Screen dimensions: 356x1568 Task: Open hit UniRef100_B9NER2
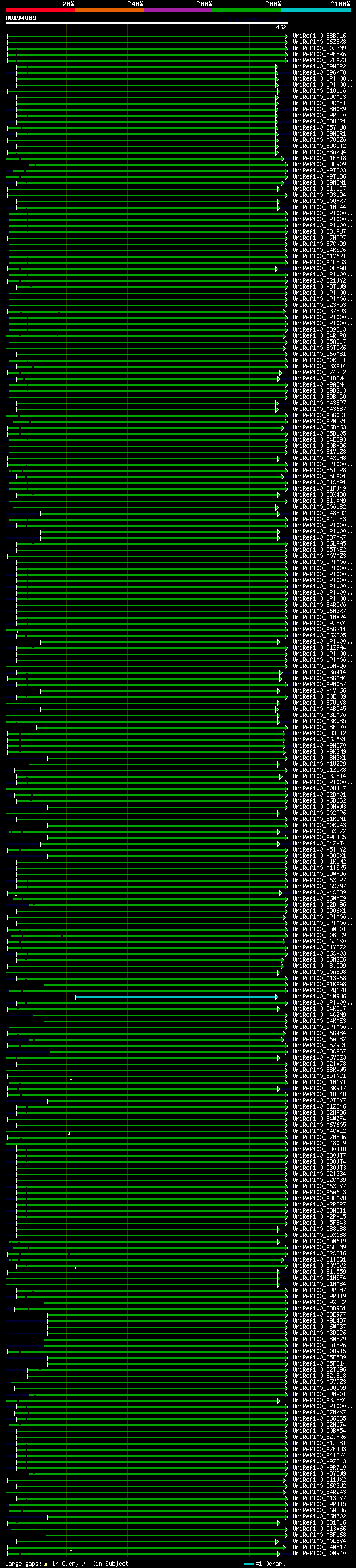click(319, 66)
